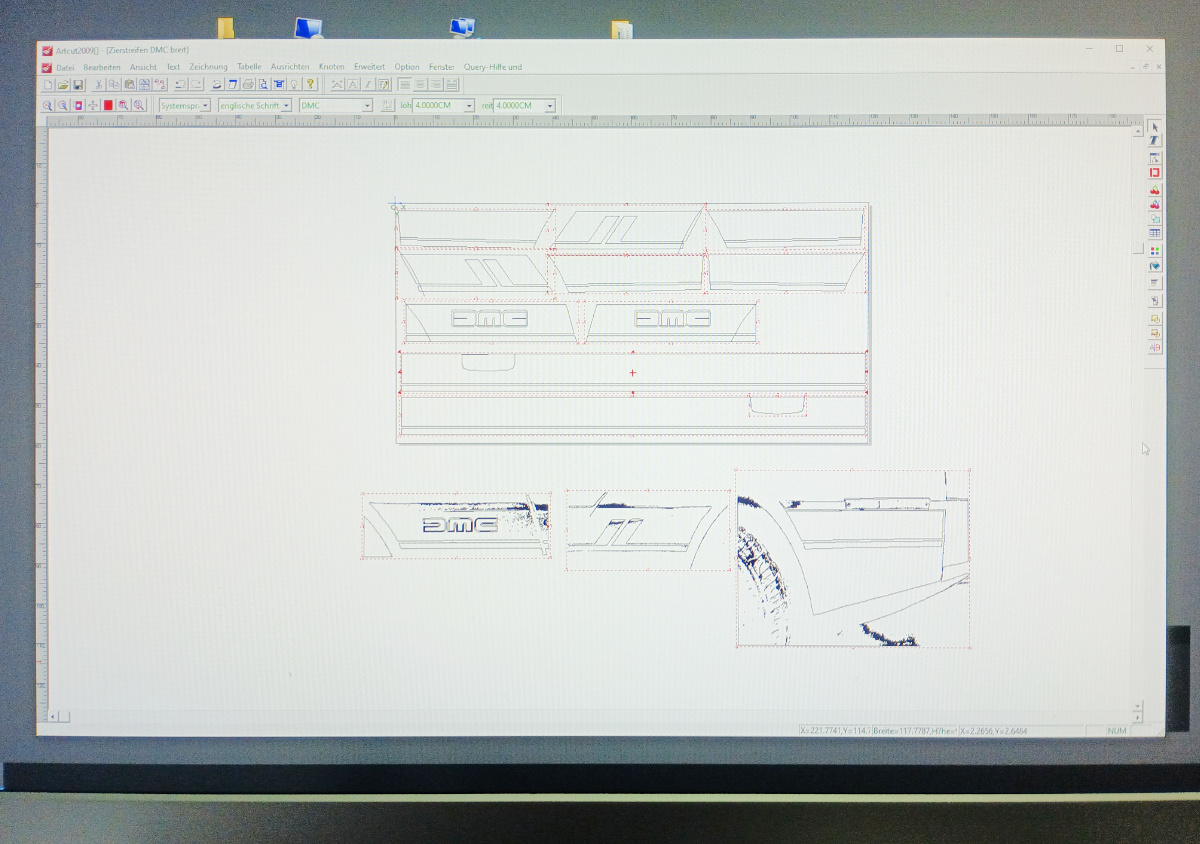Cut the selection with the scissors icon
1200x844 pixels.
(x=99, y=85)
